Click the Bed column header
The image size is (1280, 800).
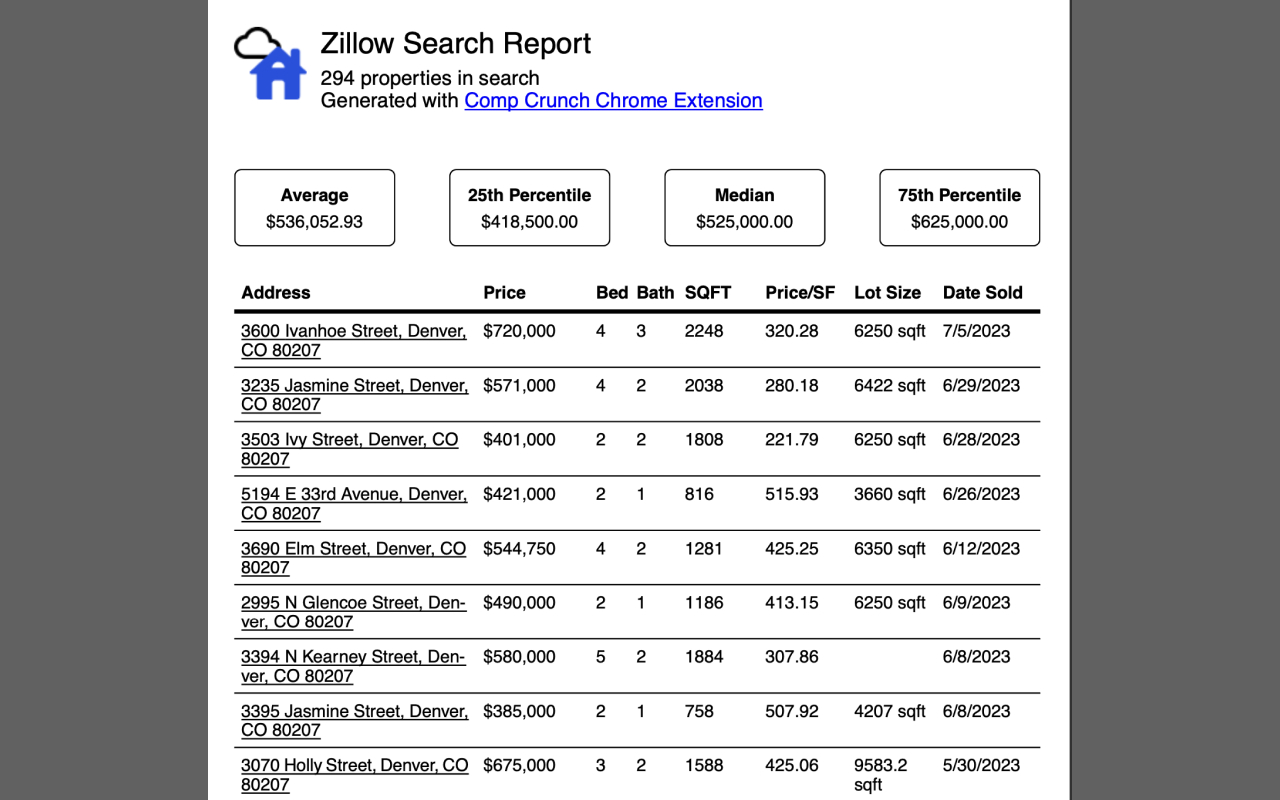[x=612, y=293]
